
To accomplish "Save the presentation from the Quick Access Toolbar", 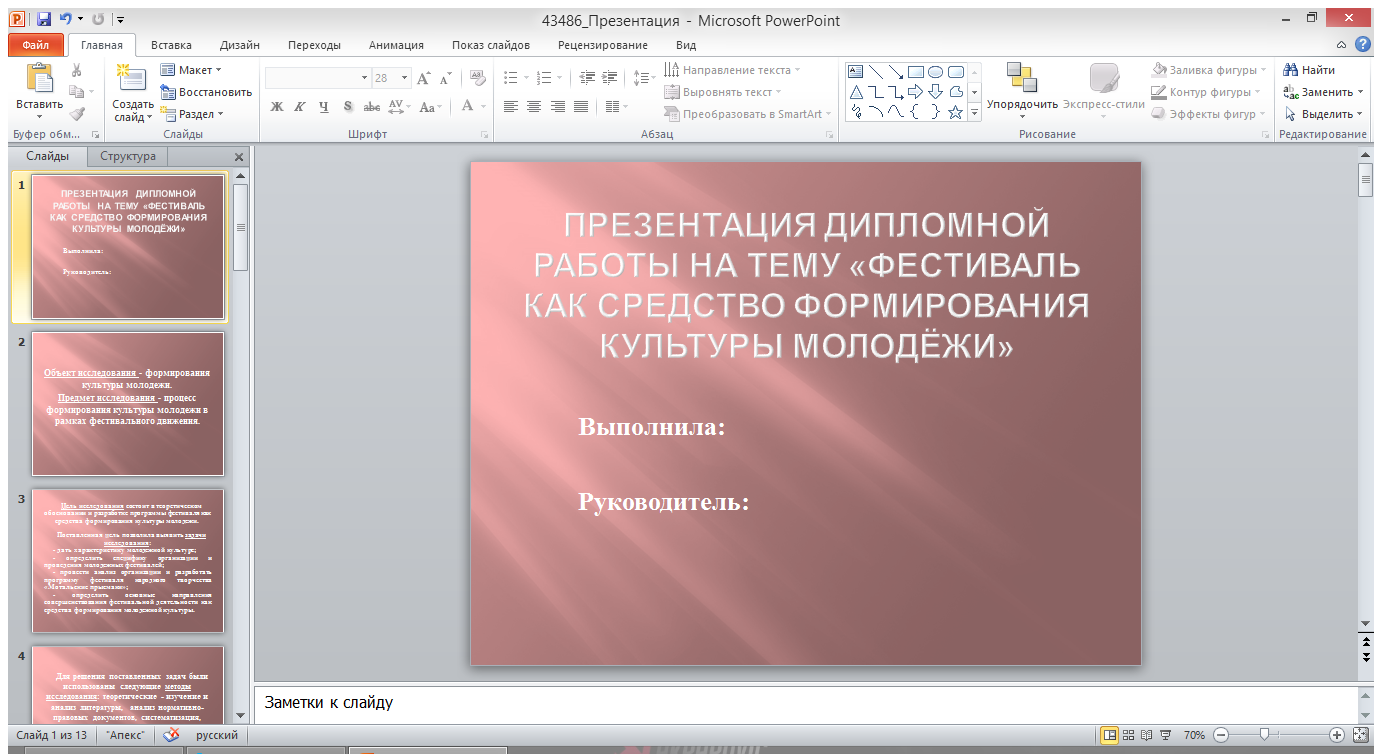I will [43, 19].
